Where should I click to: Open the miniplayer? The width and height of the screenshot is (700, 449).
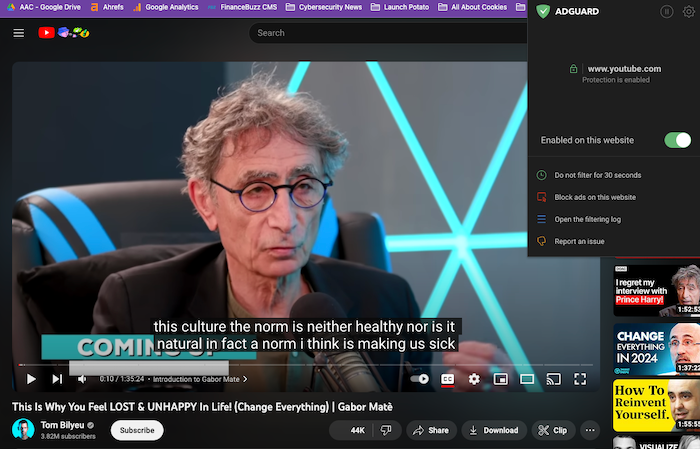point(500,379)
